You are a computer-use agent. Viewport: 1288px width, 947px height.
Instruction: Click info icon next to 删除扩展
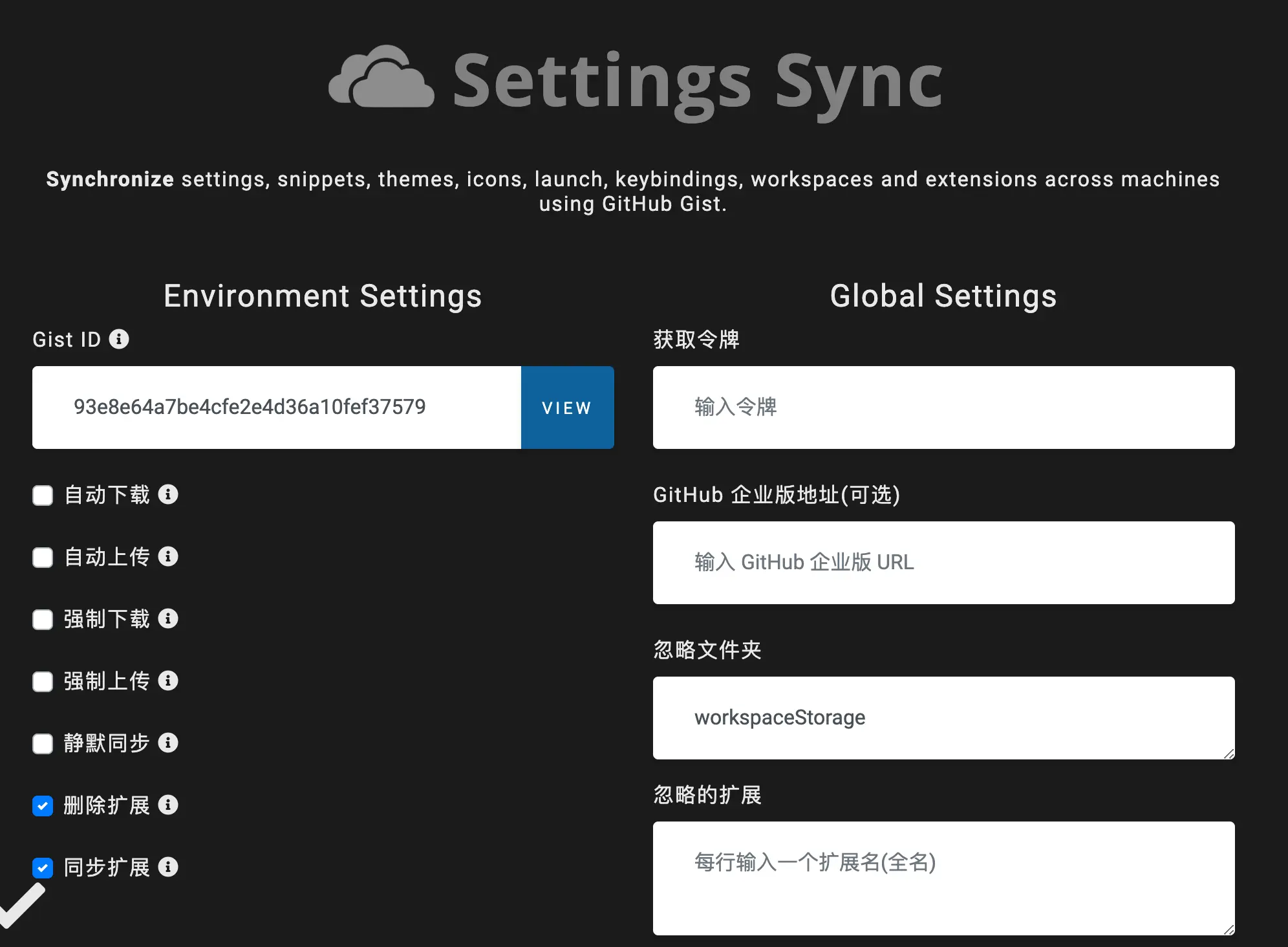[168, 805]
